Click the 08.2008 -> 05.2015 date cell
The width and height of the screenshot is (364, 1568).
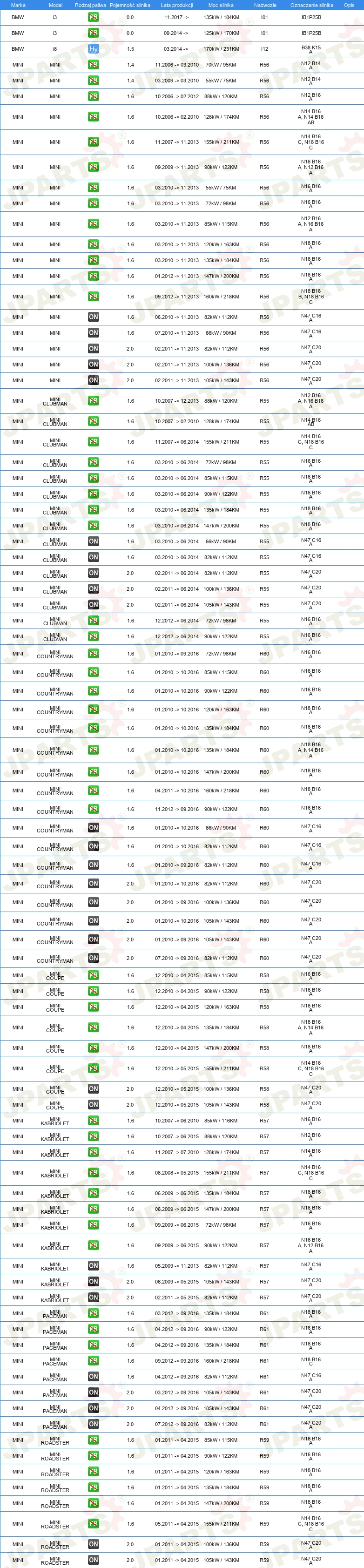pos(176,1173)
